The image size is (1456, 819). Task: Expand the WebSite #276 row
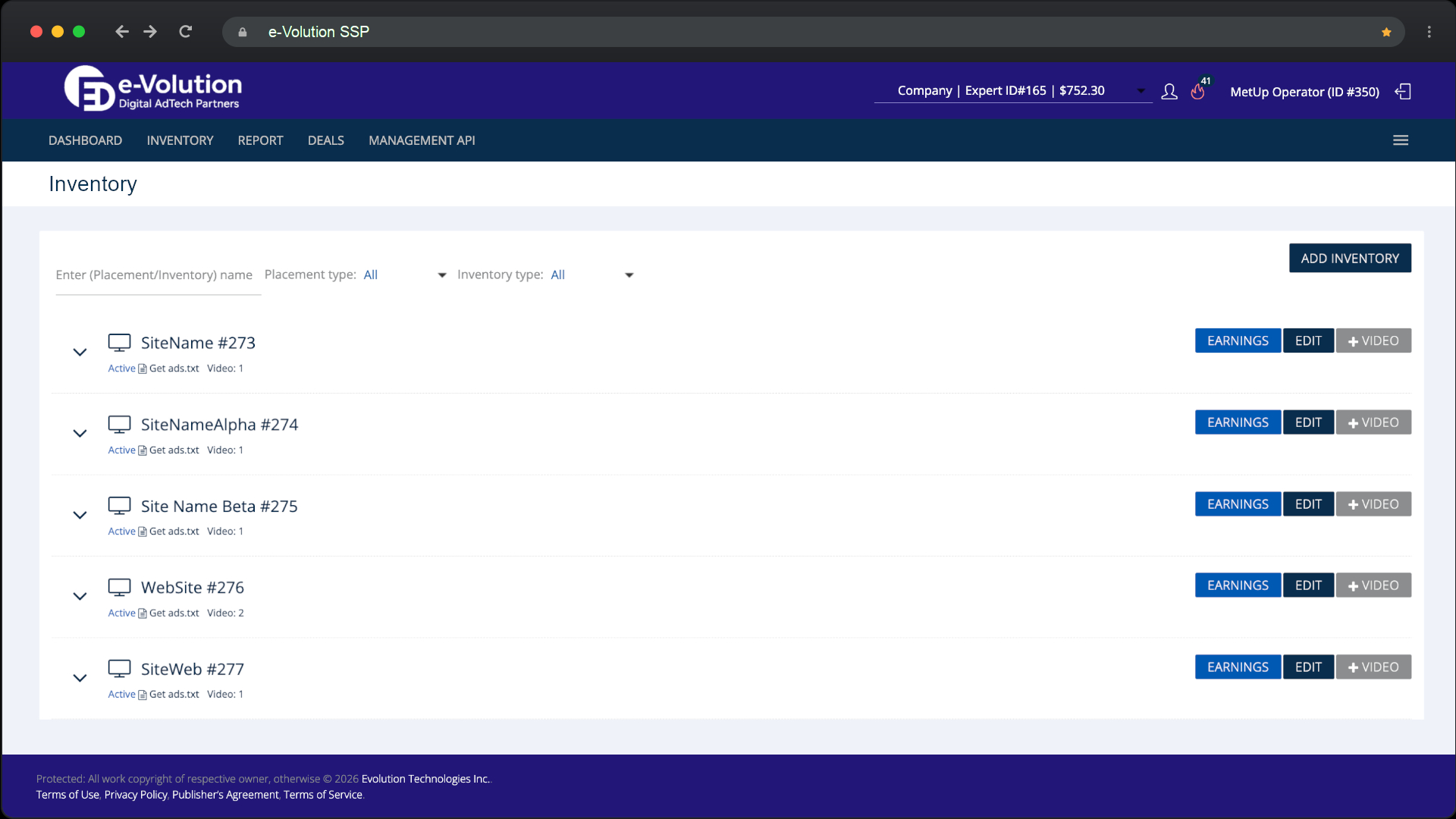(x=80, y=596)
